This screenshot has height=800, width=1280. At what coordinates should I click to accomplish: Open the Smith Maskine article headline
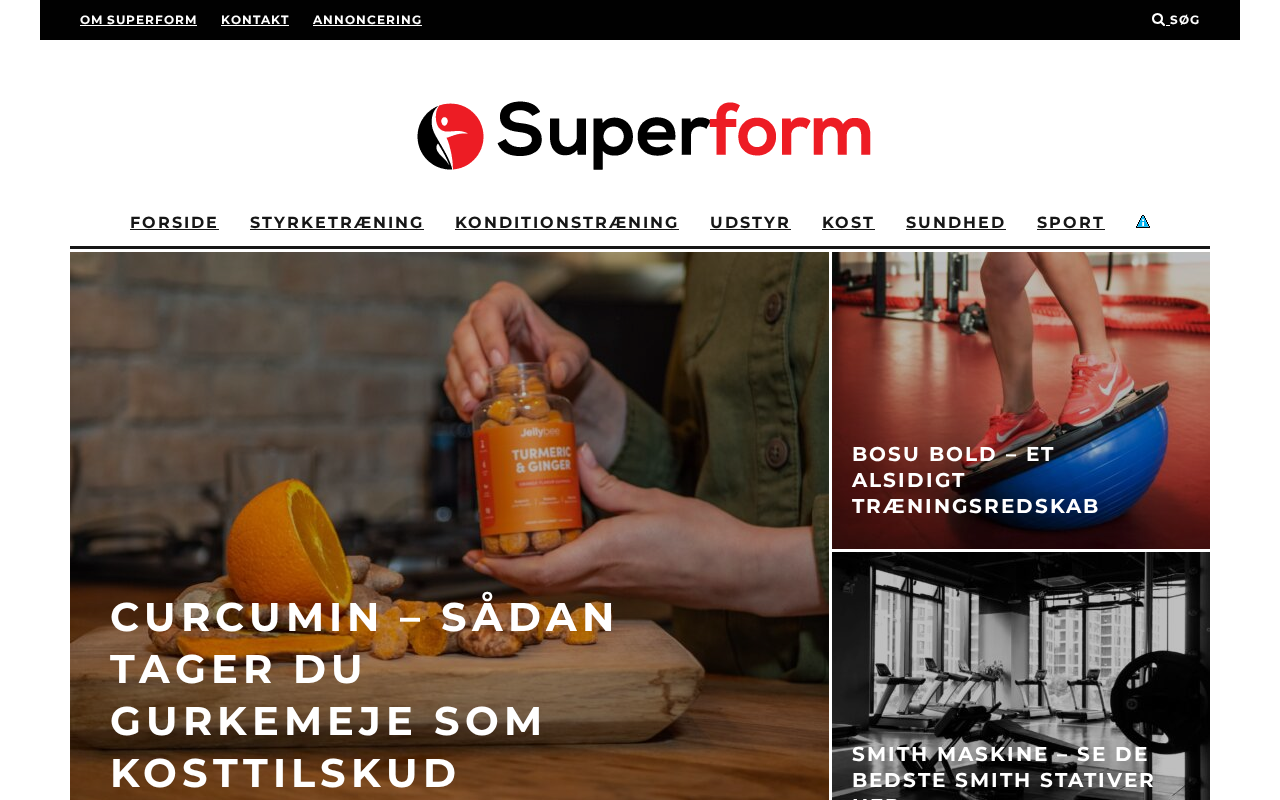(1003, 770)
